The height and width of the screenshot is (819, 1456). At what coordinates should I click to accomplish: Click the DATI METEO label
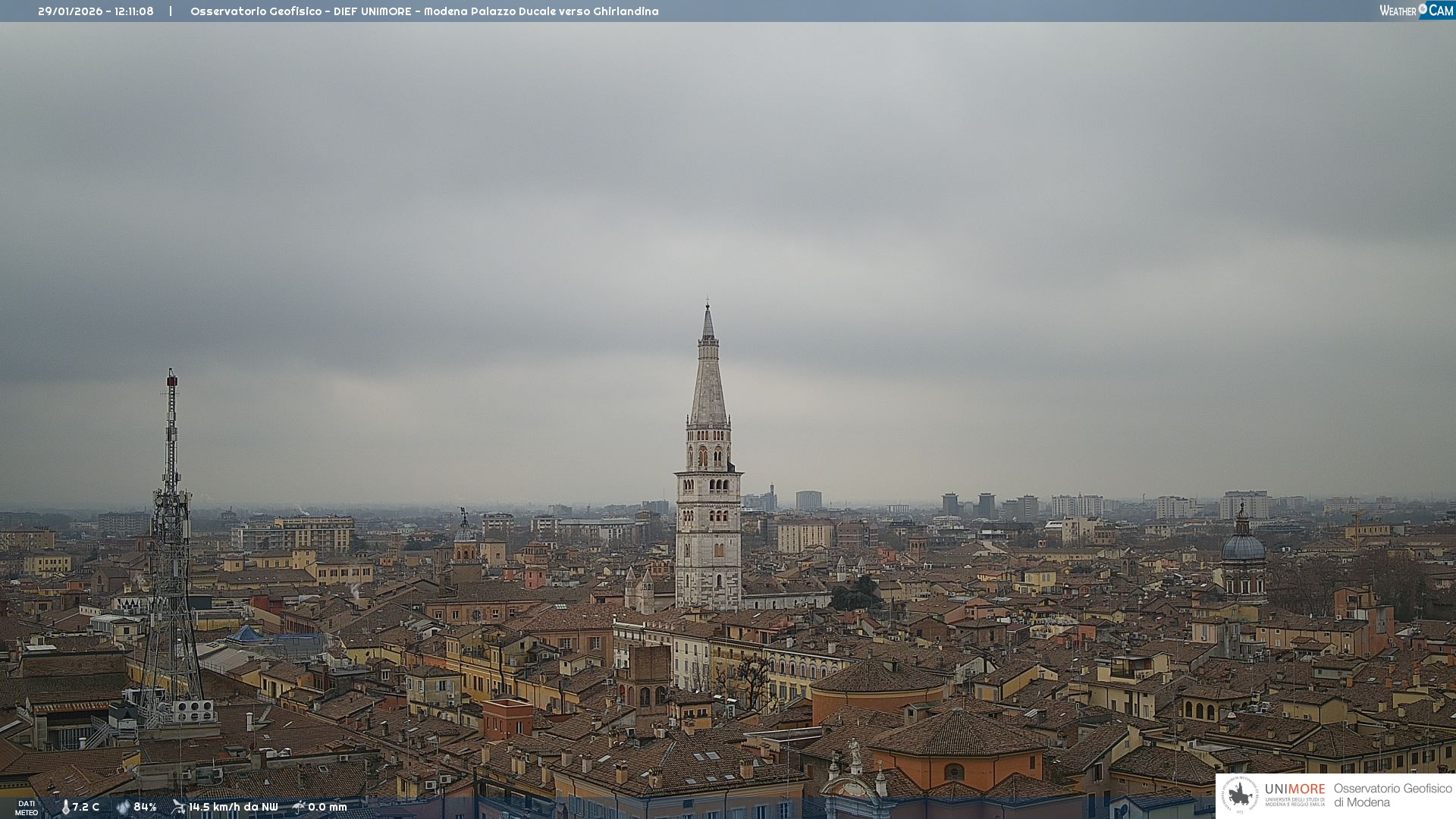coord(27,808)
